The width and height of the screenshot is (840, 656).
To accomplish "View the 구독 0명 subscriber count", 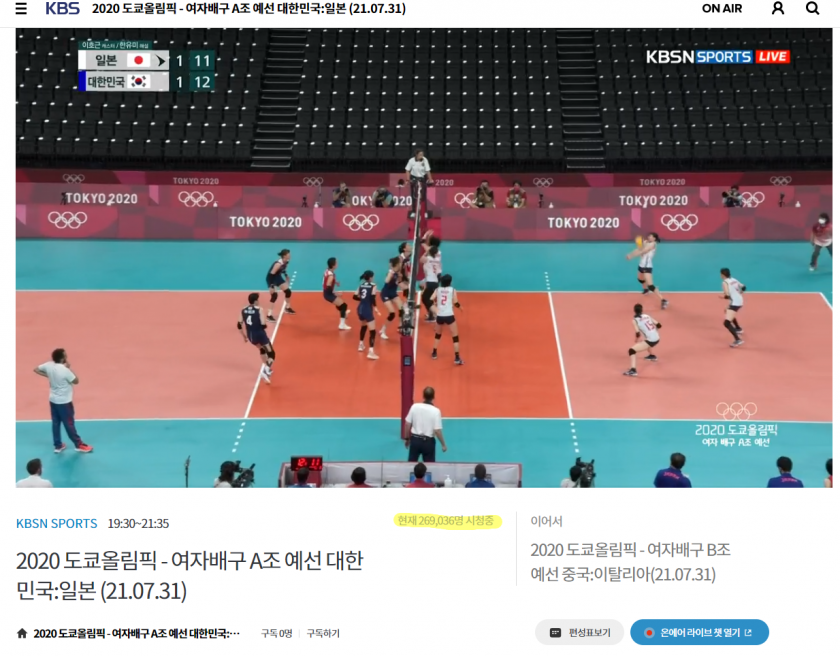I will [276, 634].
